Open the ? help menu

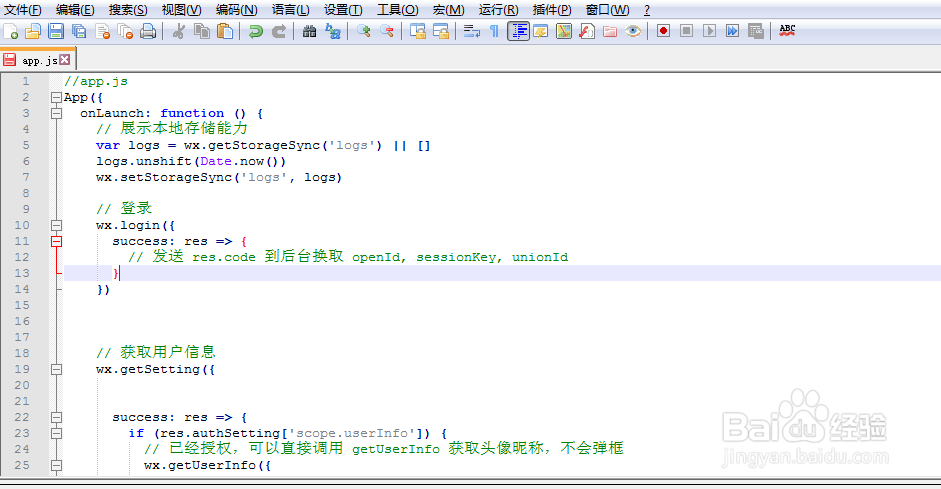646,10
